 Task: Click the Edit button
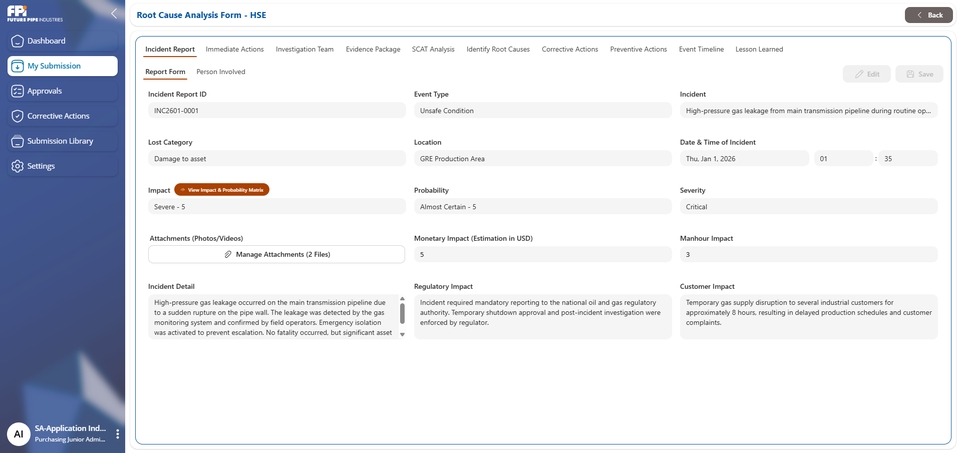point(866,74)
